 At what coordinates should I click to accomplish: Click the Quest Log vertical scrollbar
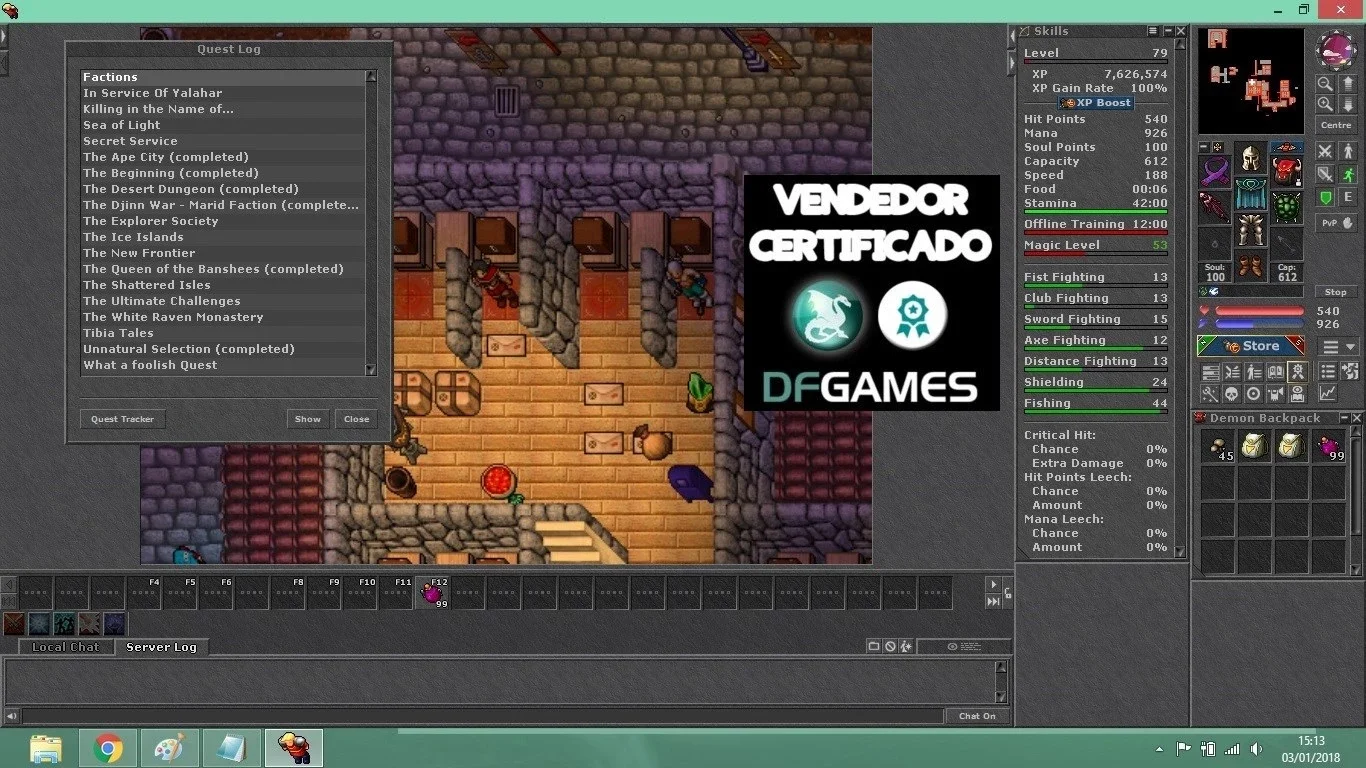371,223
